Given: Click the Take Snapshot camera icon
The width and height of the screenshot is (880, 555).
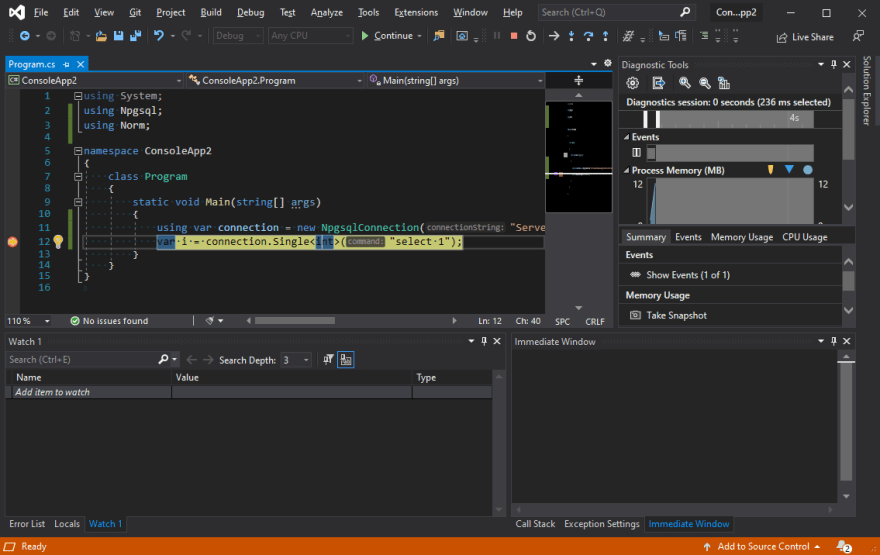Looking at the screenshot, I should (x=635, y=315).
